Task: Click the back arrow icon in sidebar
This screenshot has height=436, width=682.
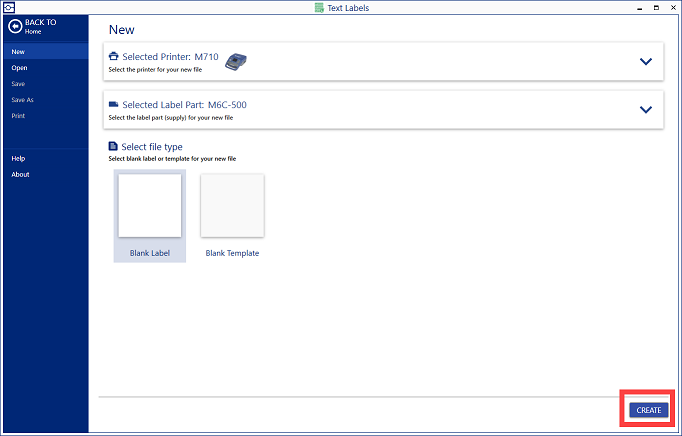Action: tap(15, 26)
